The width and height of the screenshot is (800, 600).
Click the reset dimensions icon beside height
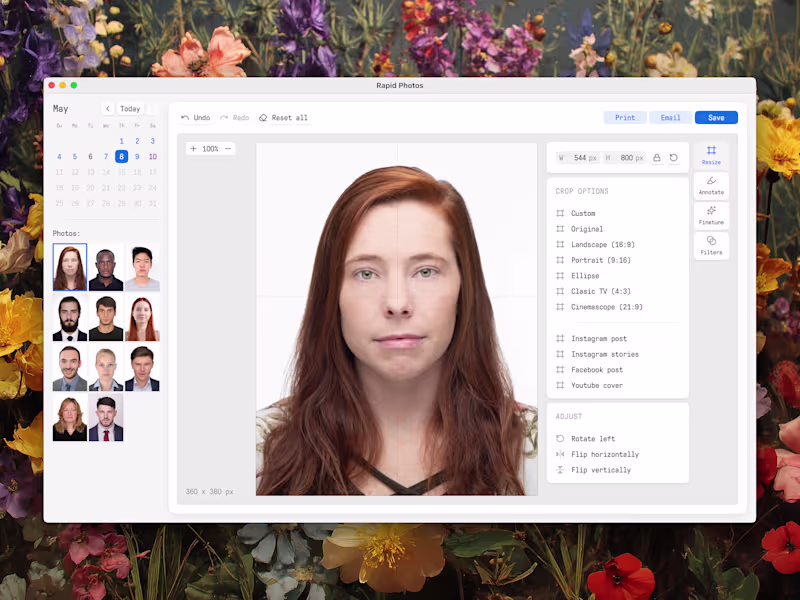[674, 158]
